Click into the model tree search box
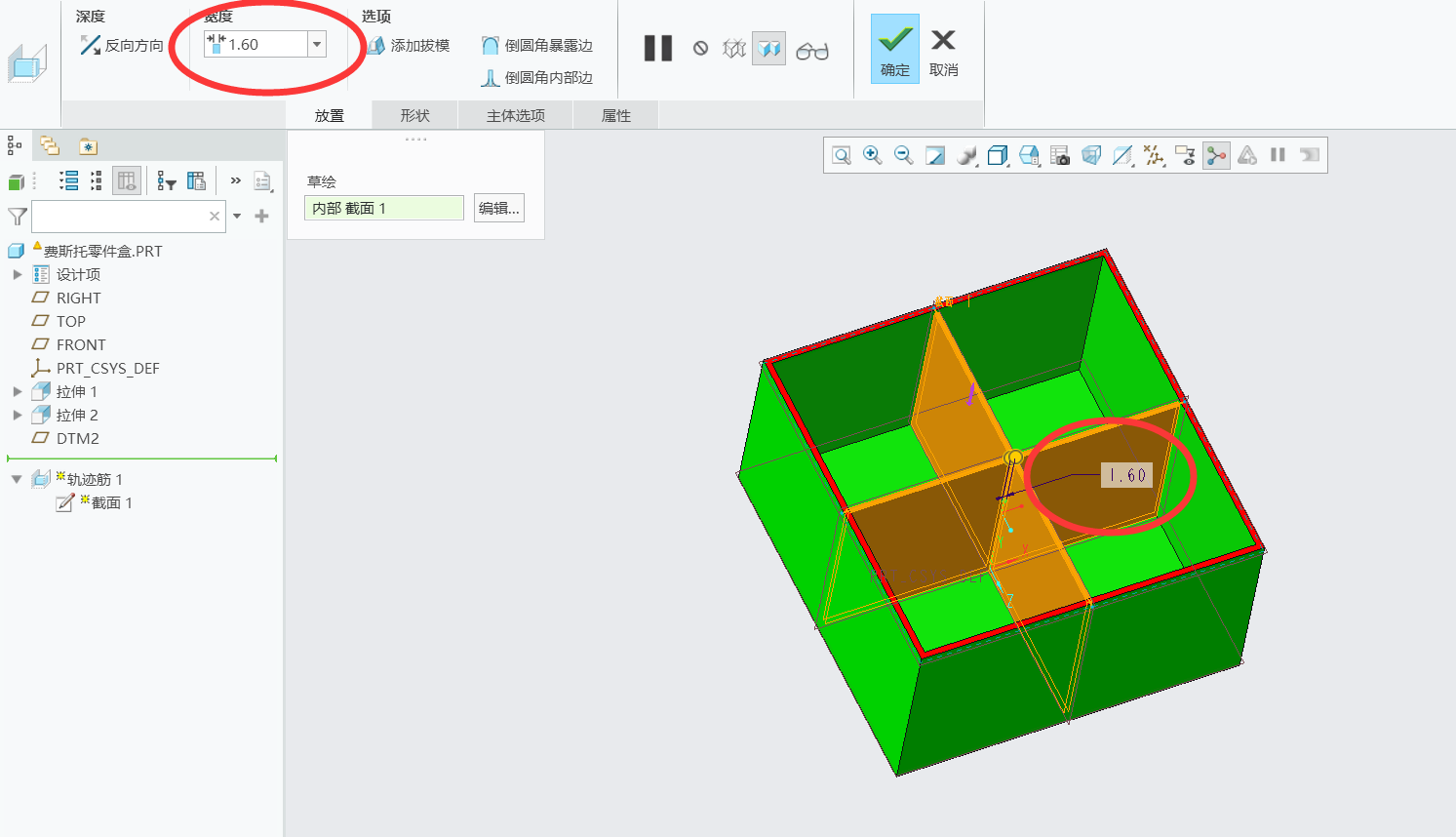Screen dimensions: 1456x837 [x=129, y=217]
